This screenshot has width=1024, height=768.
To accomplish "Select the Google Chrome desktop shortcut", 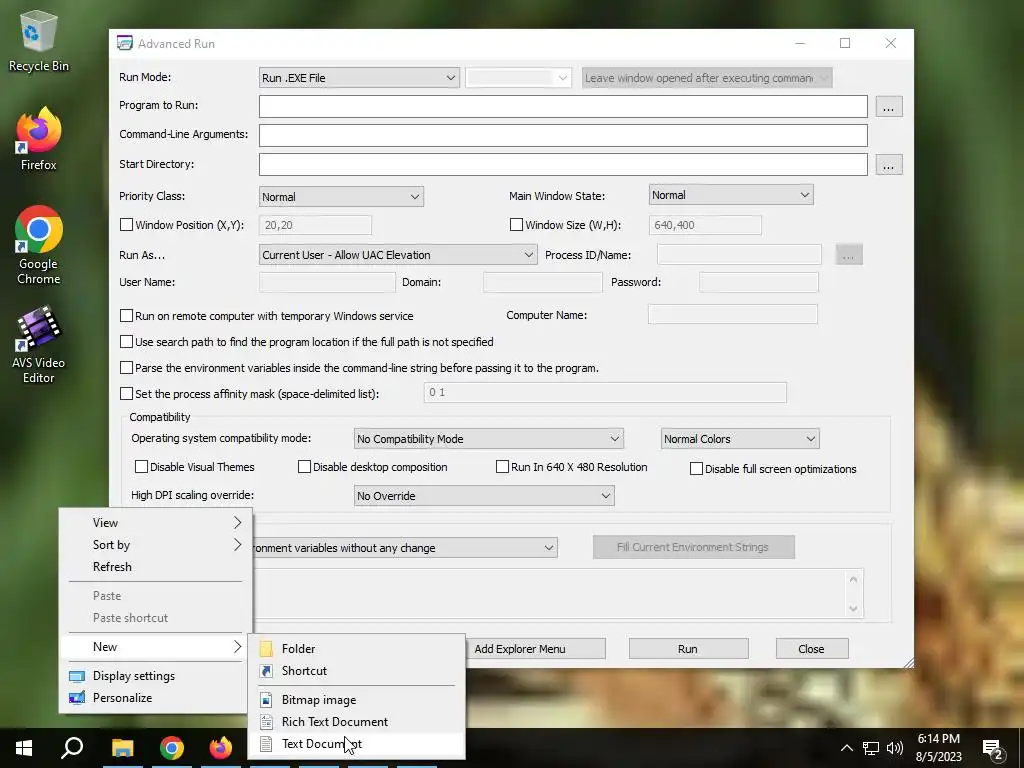I will click(x=39, y=245).
